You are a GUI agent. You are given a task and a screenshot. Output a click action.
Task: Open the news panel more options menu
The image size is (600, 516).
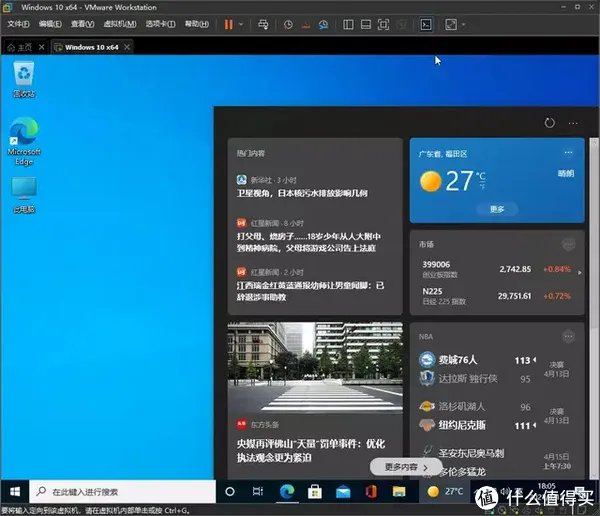[x=573, y=123]
